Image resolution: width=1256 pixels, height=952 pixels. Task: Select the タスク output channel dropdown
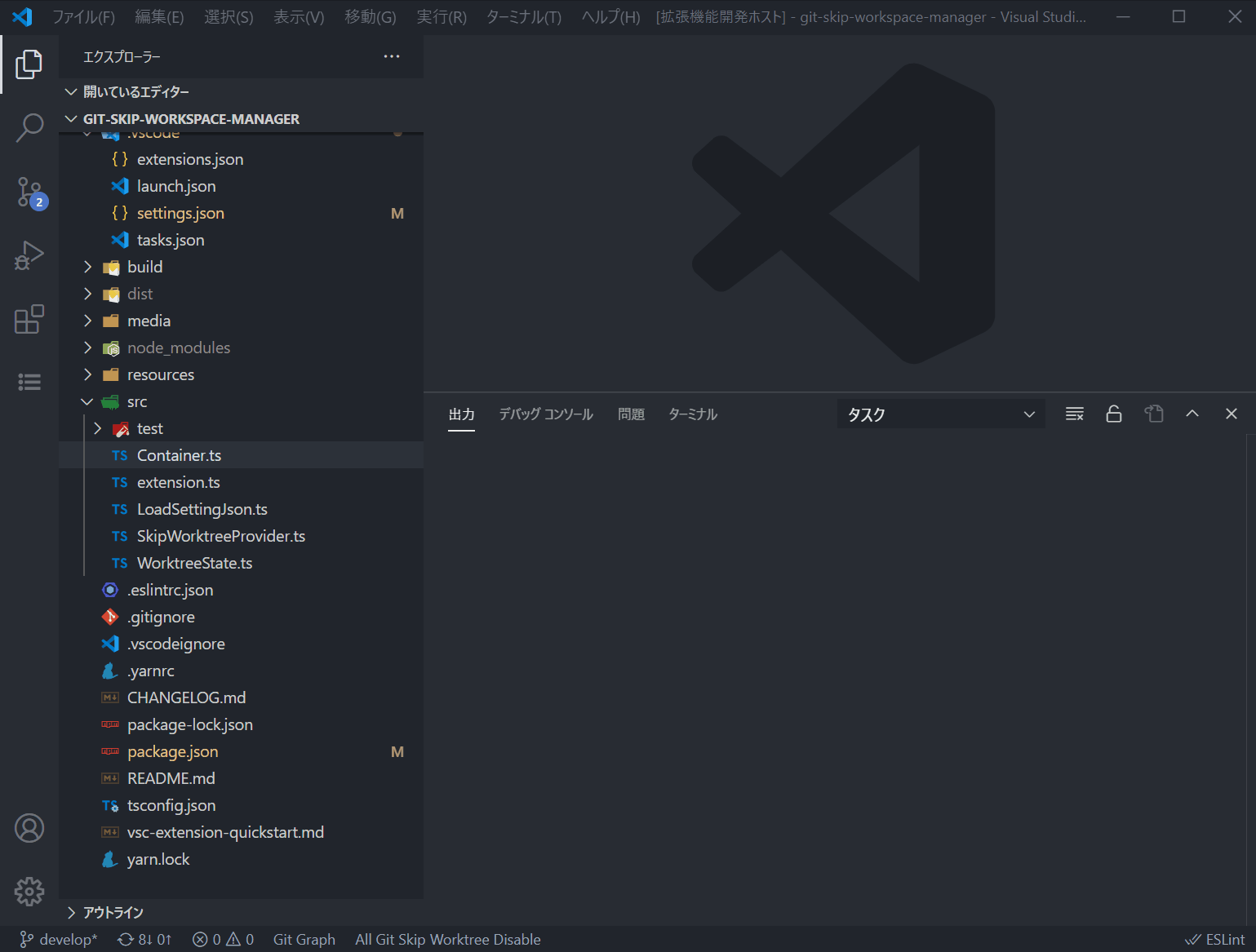tap(941, 414)
